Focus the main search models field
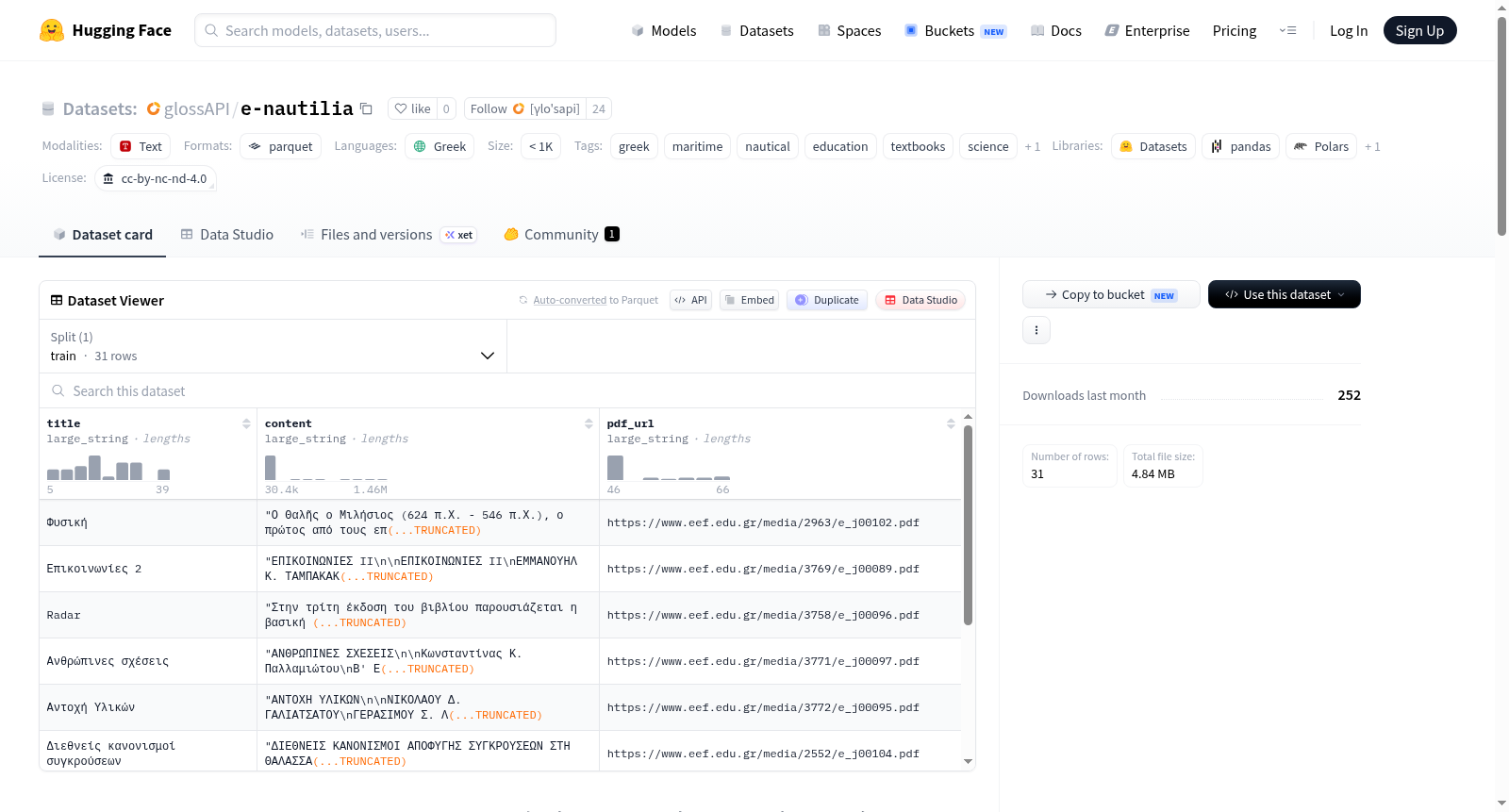Viewport: 1509px width, 812px height. pyautogui.click(x=375, y=30)
